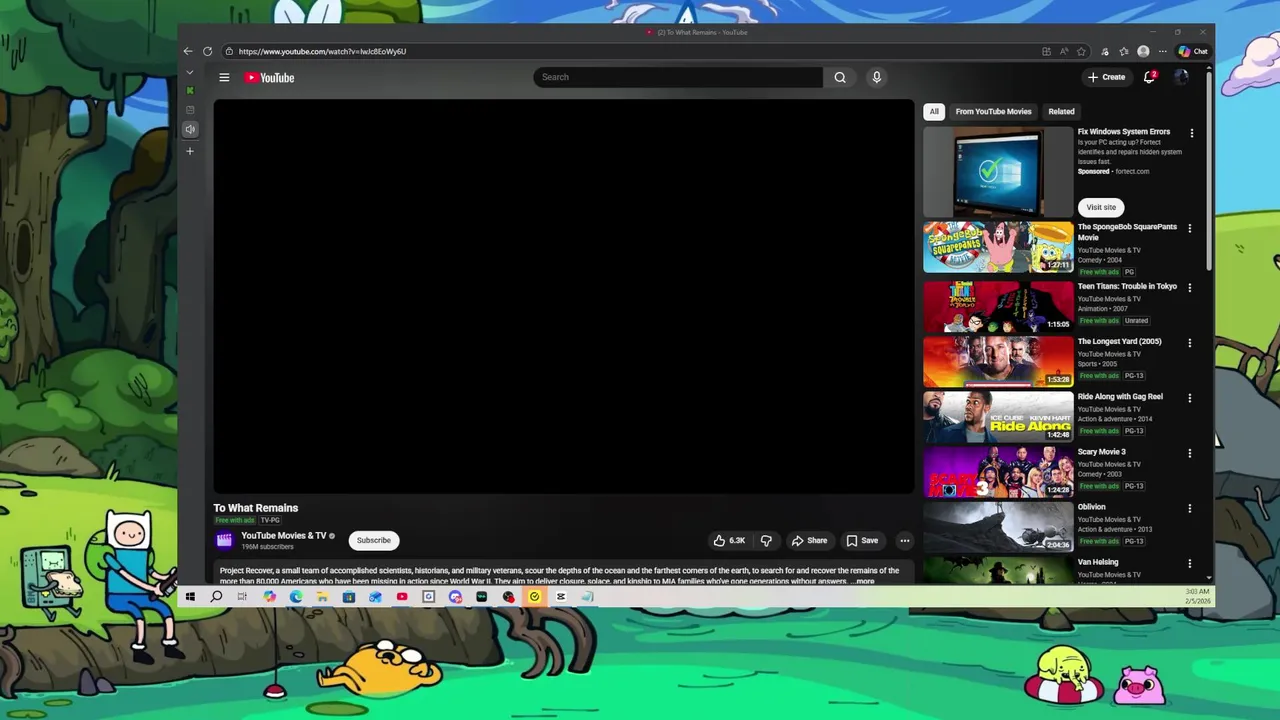
Task: Open options for Ride Along with Gag Reel
Action: [1189, 397]
